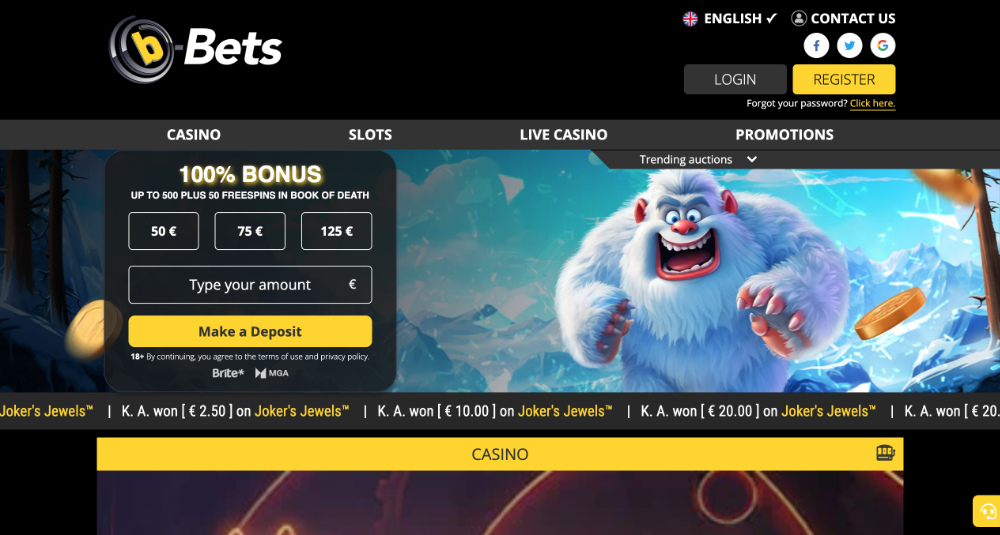1000x535 pixels.
Task: Click the Twitter bird icon
Action: point(849,46)
